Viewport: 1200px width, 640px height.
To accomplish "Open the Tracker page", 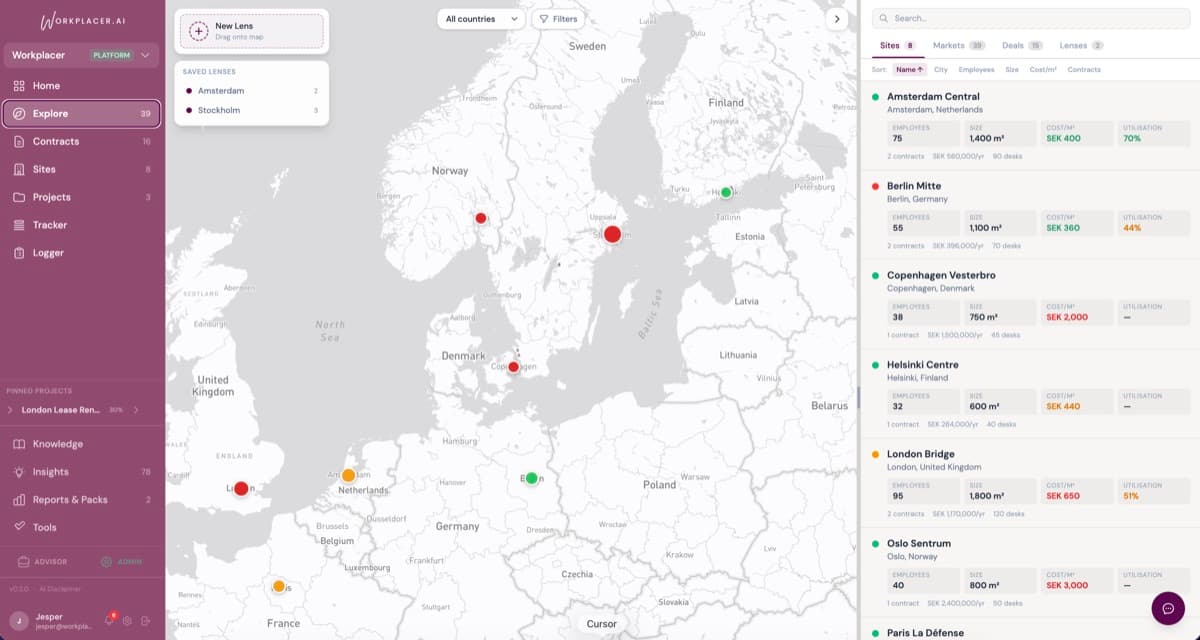I will pyautogui.click(x=82, y=225).
